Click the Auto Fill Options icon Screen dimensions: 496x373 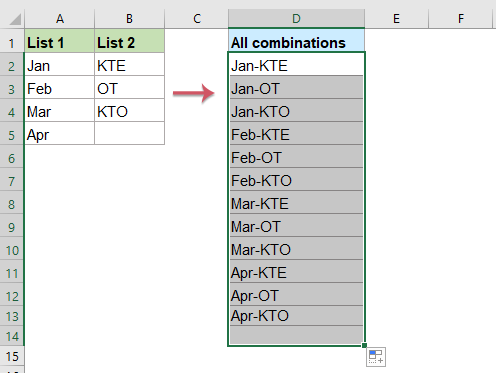[x=376, y=357]
